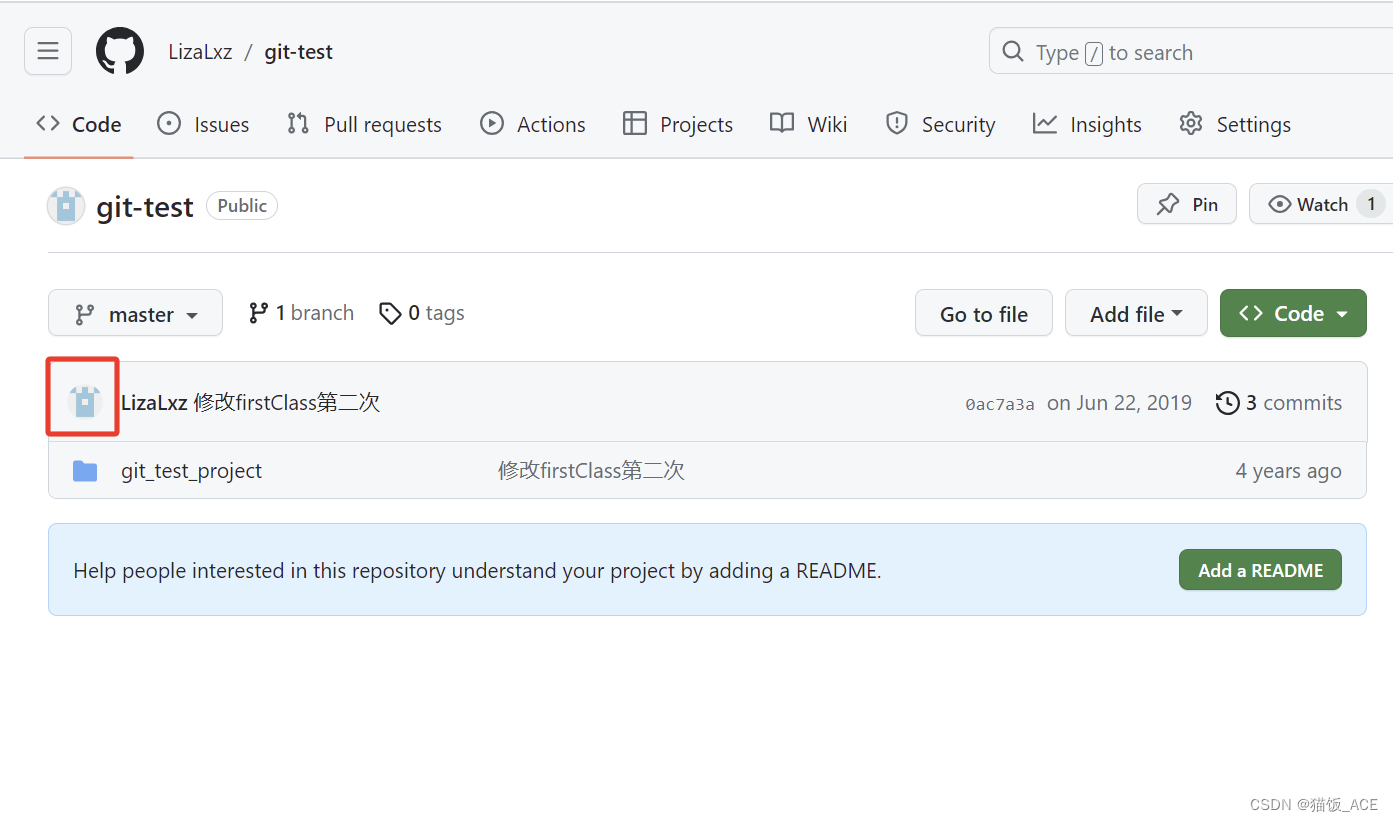Focus the 'Type / to search' field
This screenshot has height=822, width=1393.
tap(1190, 51)
